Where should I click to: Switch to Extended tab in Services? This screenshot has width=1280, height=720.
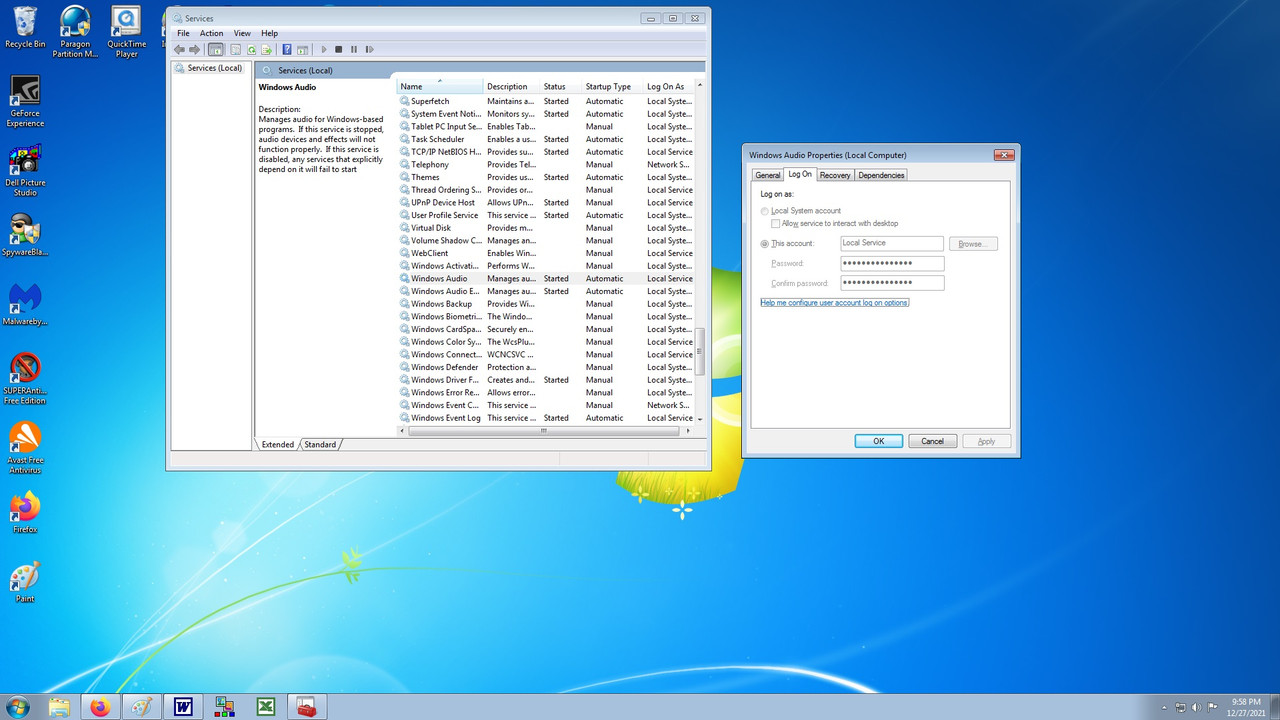pyautogui.click(x=278, y=444)
